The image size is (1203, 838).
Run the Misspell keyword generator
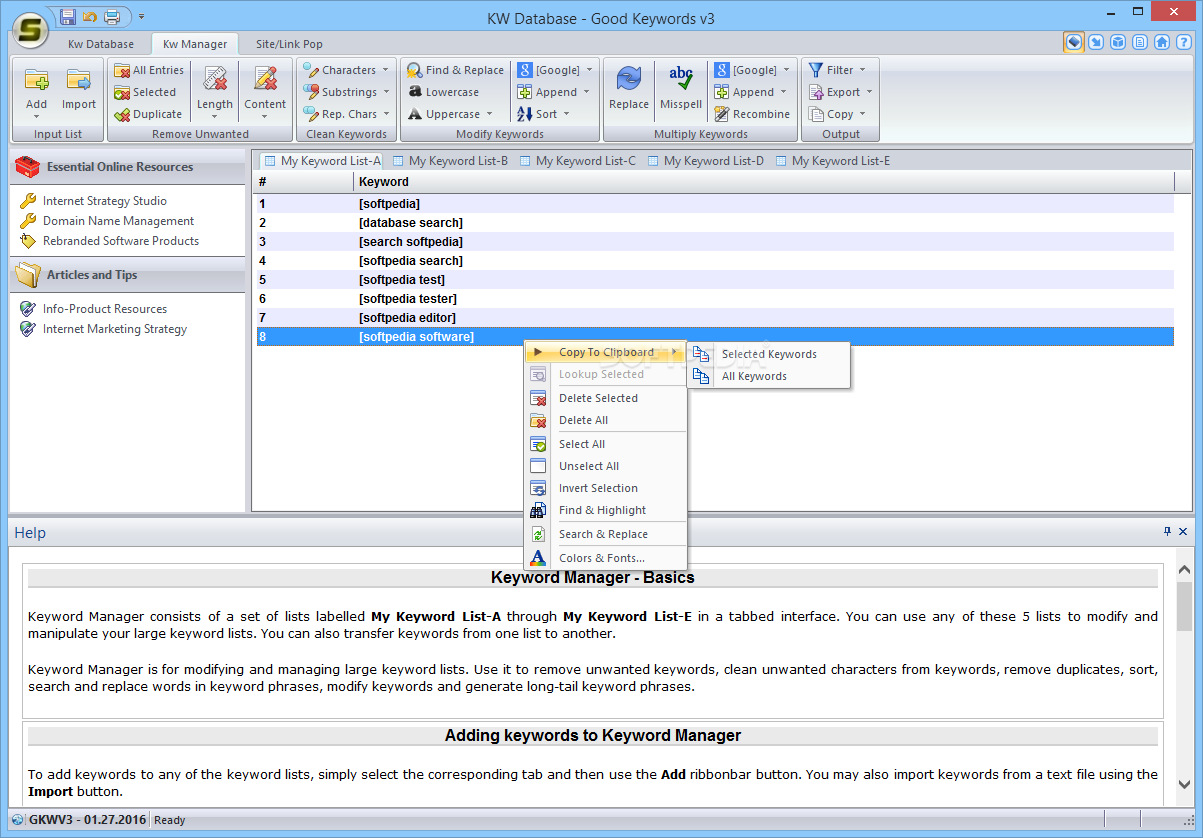click(681, 90)
